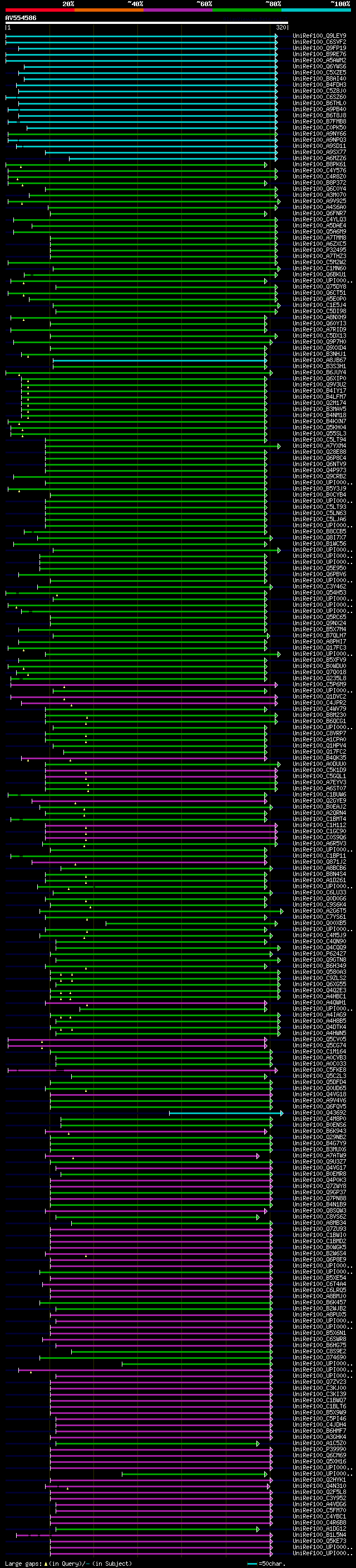
Task: Click label UniRef100_C0PK50
Action: [319, 128]
